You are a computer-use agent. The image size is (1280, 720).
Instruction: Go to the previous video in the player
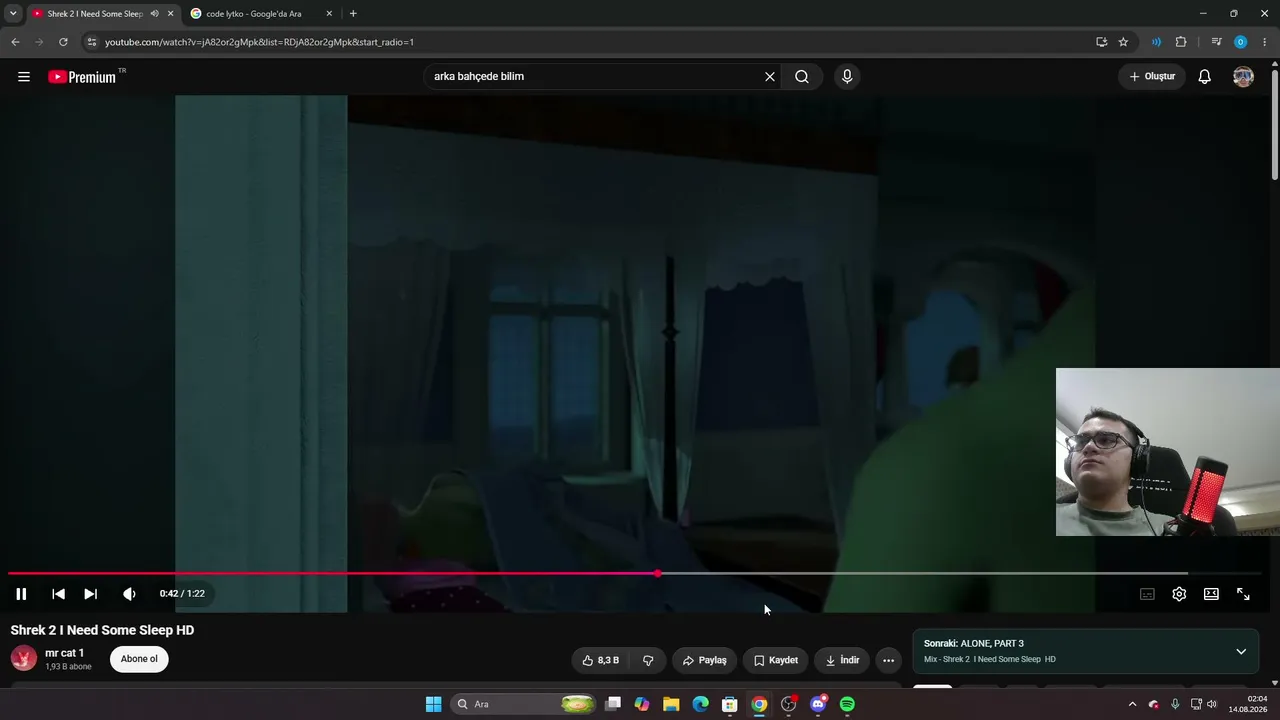pos(58,594)
